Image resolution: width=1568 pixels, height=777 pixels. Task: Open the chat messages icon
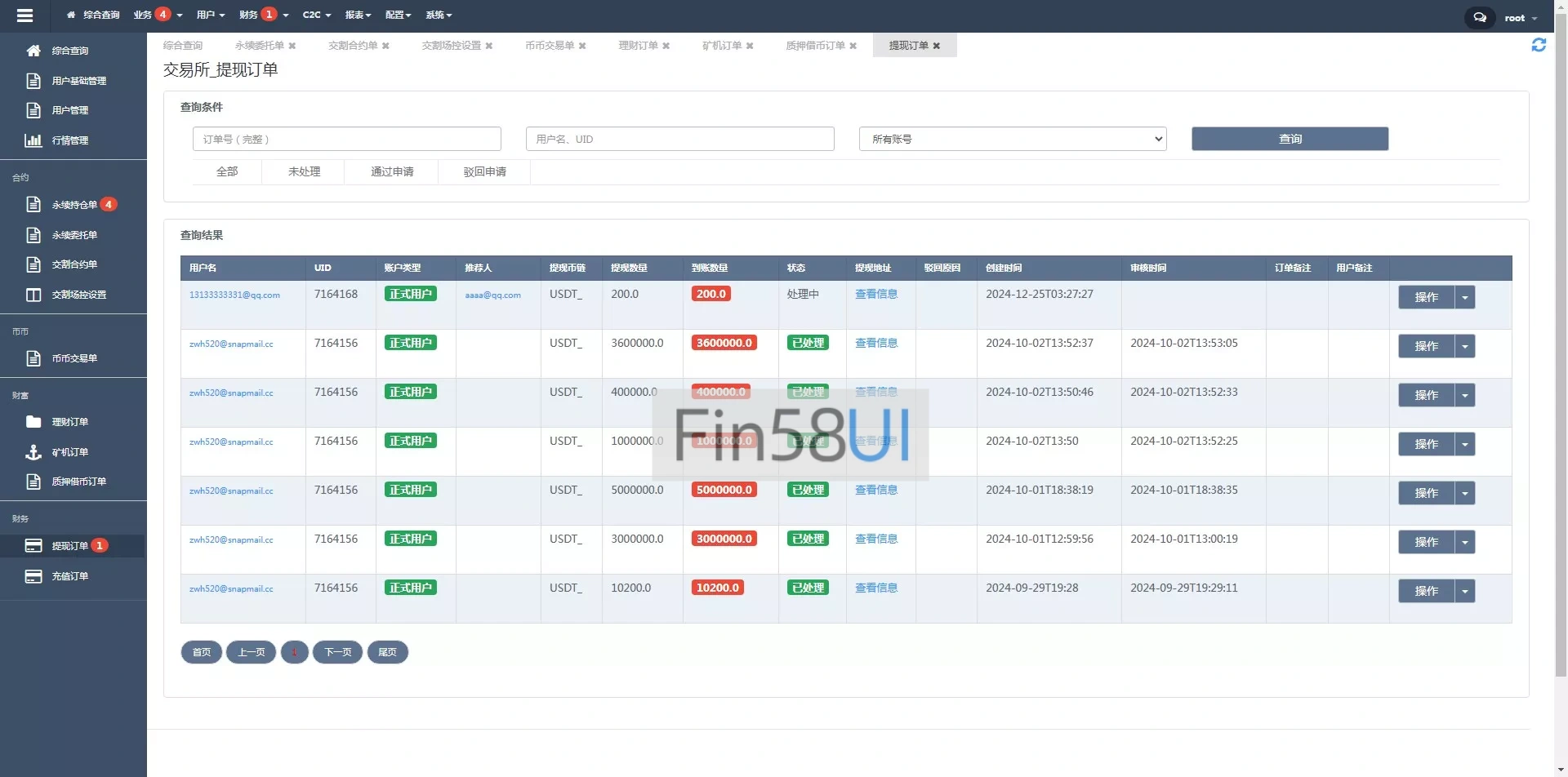coord(1479,17)
